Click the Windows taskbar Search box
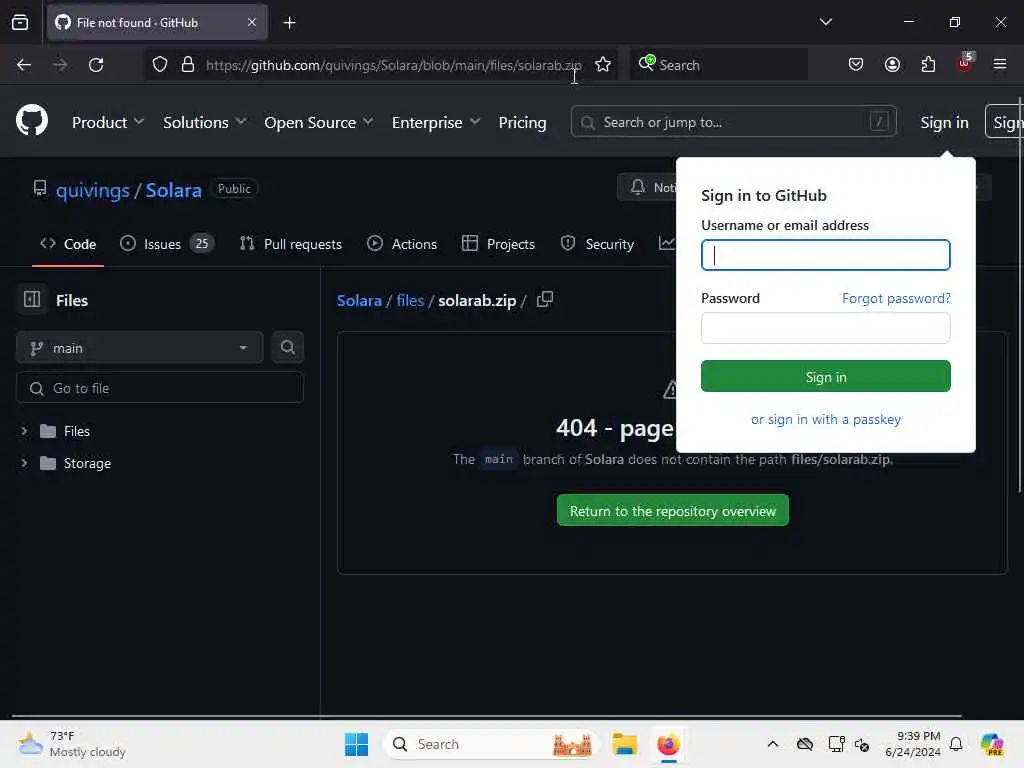The image size is (1024, 768). click(x=490, y=744)
